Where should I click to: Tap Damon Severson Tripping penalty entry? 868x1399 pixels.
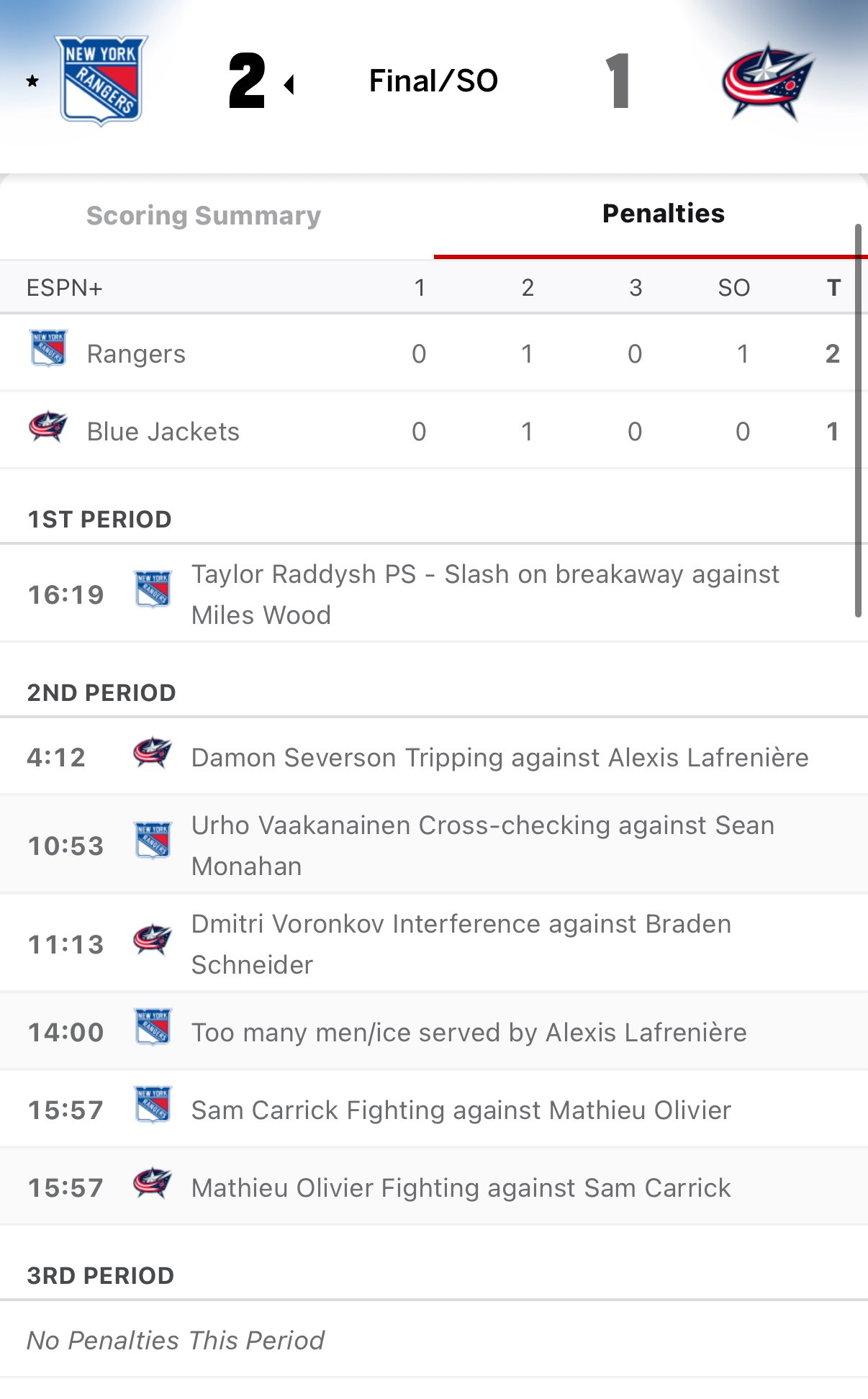coord(499,758)
